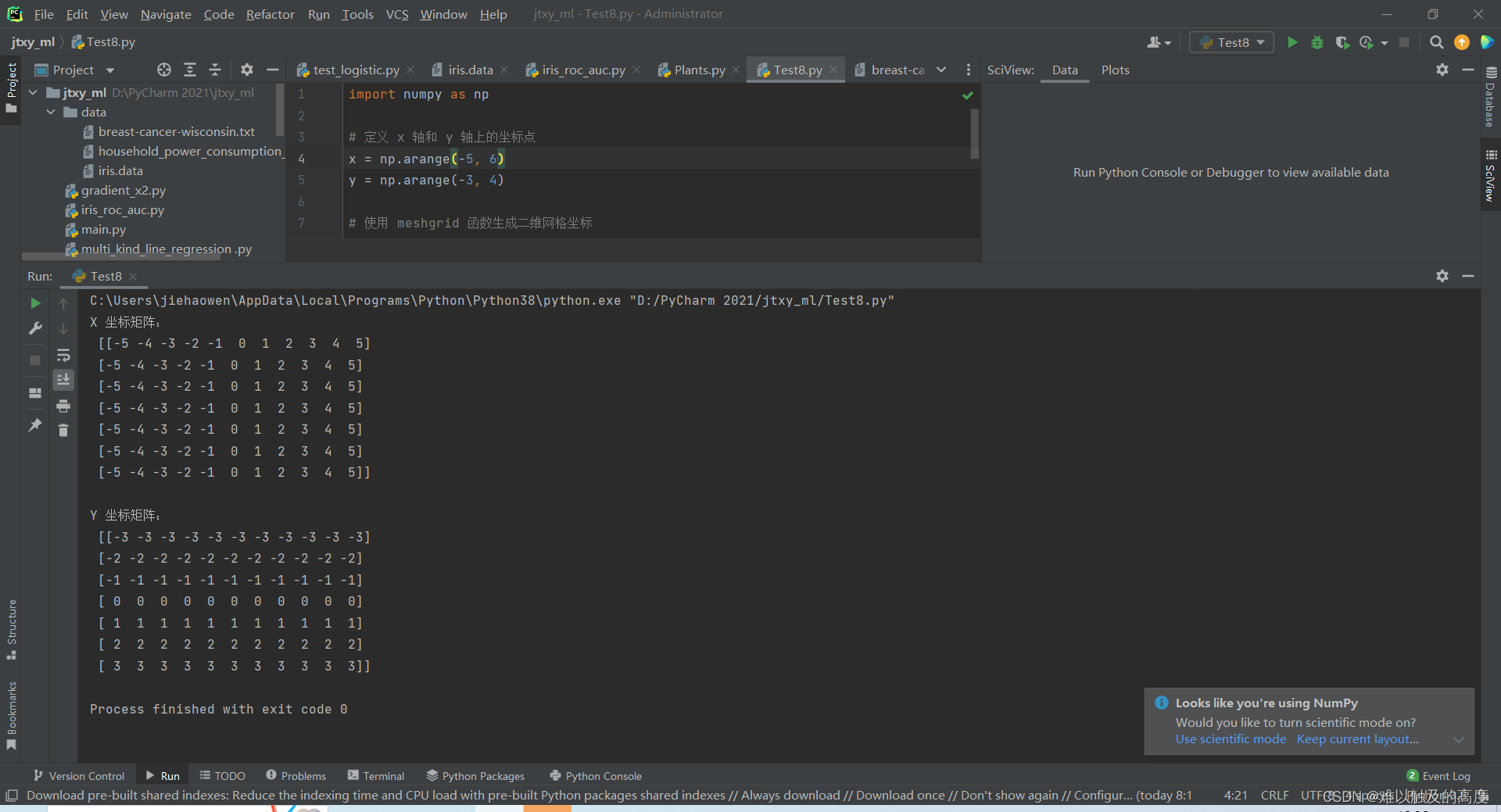Open the Event Log

[1438, 776]
